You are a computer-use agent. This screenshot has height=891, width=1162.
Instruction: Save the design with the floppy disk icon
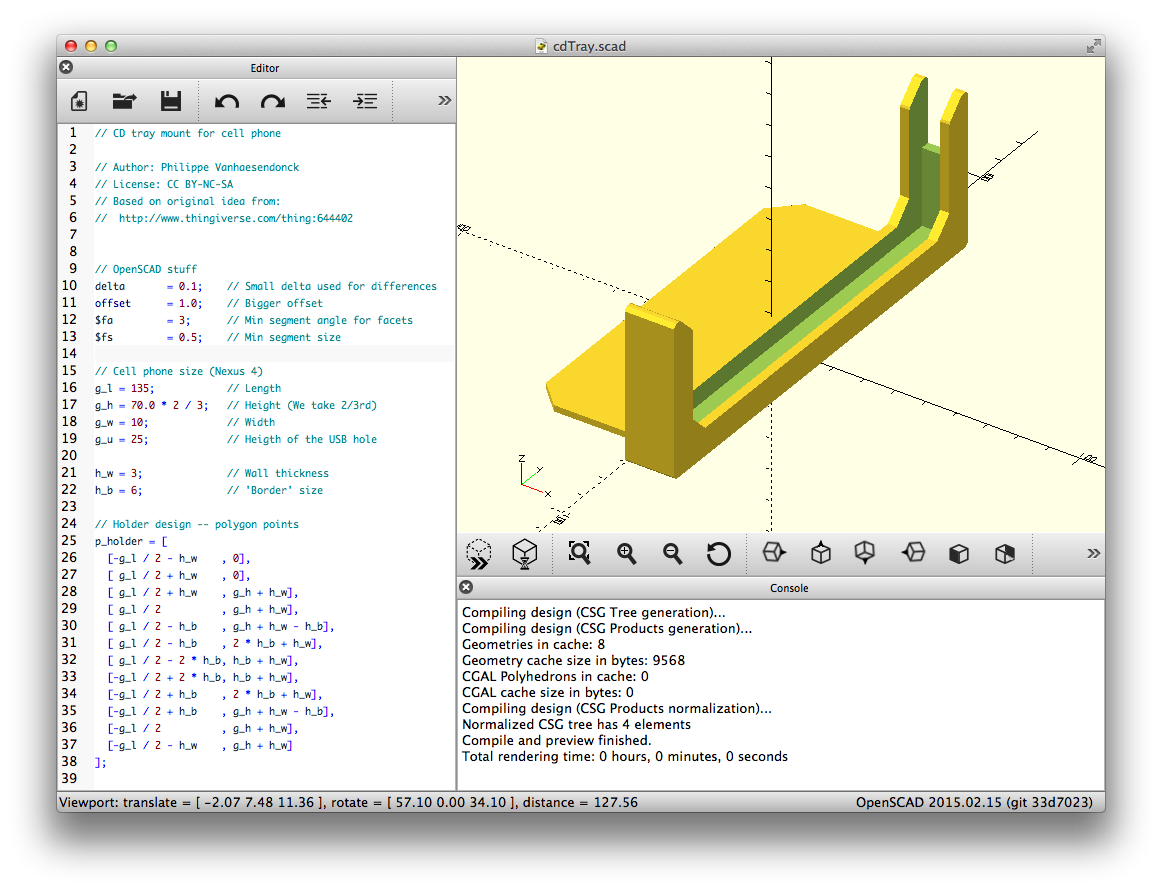pyautogui.click(x=171, y=101)
